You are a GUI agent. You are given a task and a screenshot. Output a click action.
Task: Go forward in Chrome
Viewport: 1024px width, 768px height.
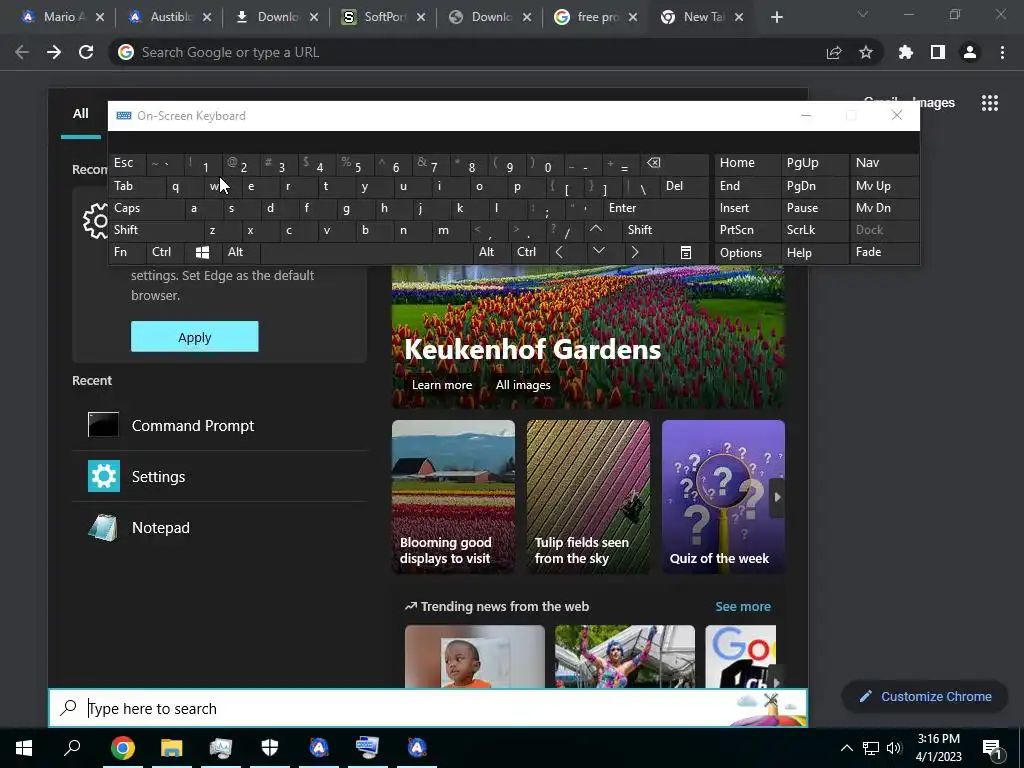click(54, 52)
